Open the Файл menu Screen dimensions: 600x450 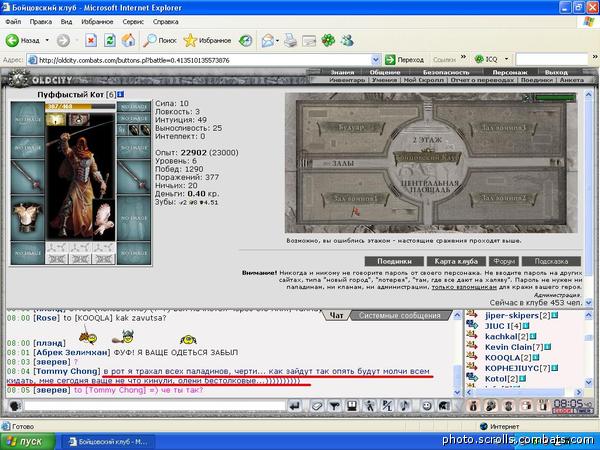coord(13,22)
